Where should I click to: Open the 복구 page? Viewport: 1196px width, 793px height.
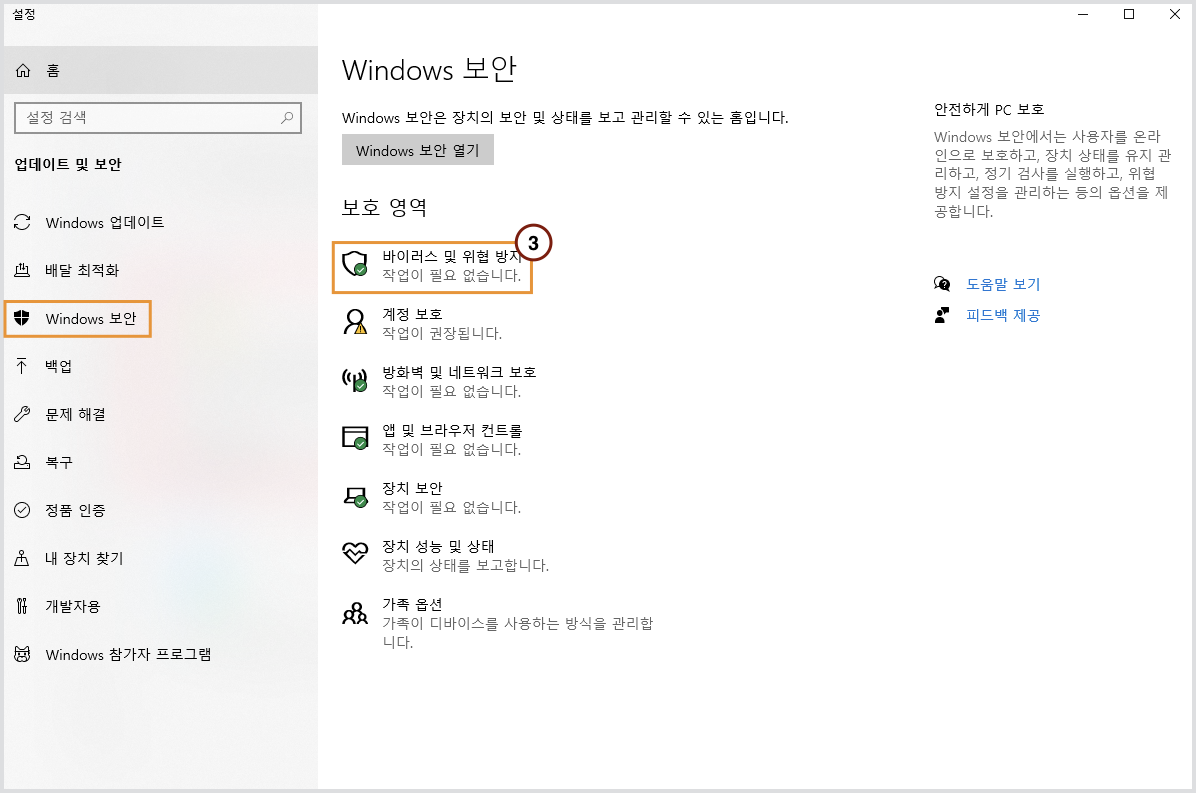click(161, 462)
